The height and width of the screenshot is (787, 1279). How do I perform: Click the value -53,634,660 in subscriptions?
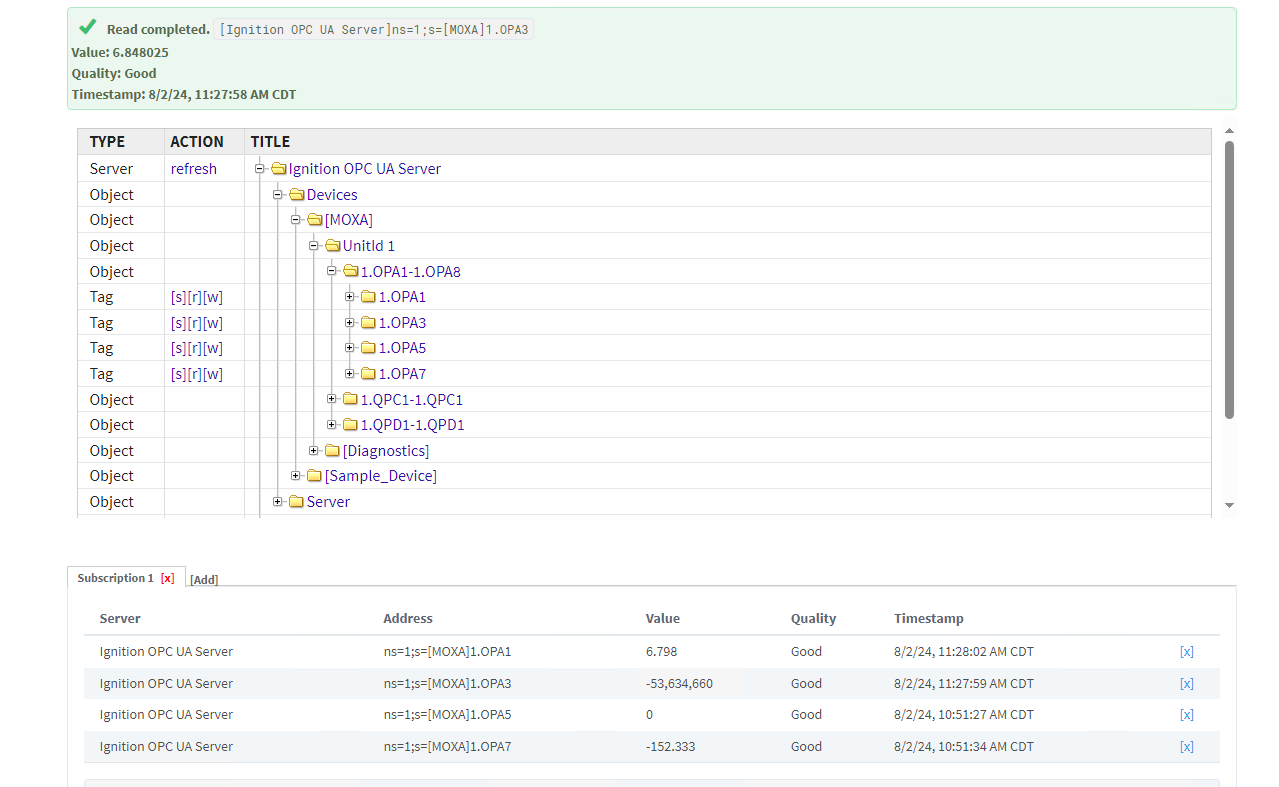tap(680, 684)
